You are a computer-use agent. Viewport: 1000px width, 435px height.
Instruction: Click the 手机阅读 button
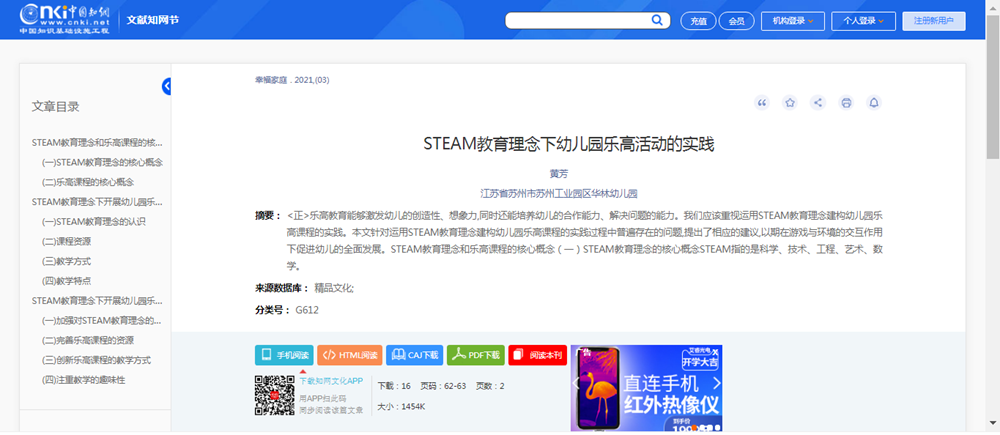tap(285, 355)
